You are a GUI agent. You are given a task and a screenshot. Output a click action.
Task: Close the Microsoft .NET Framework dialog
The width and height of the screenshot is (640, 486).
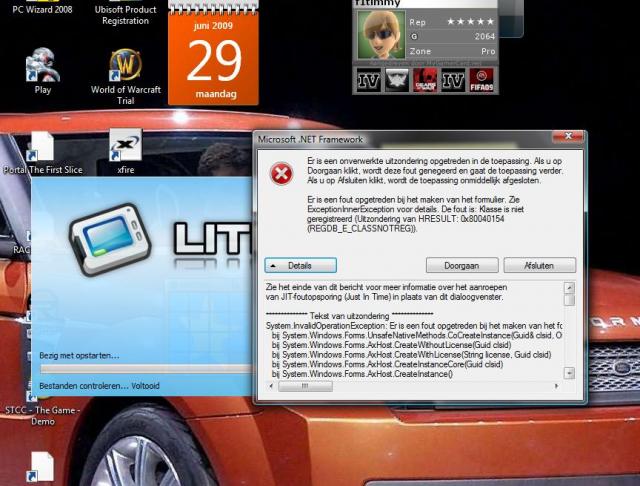(568, 136)
